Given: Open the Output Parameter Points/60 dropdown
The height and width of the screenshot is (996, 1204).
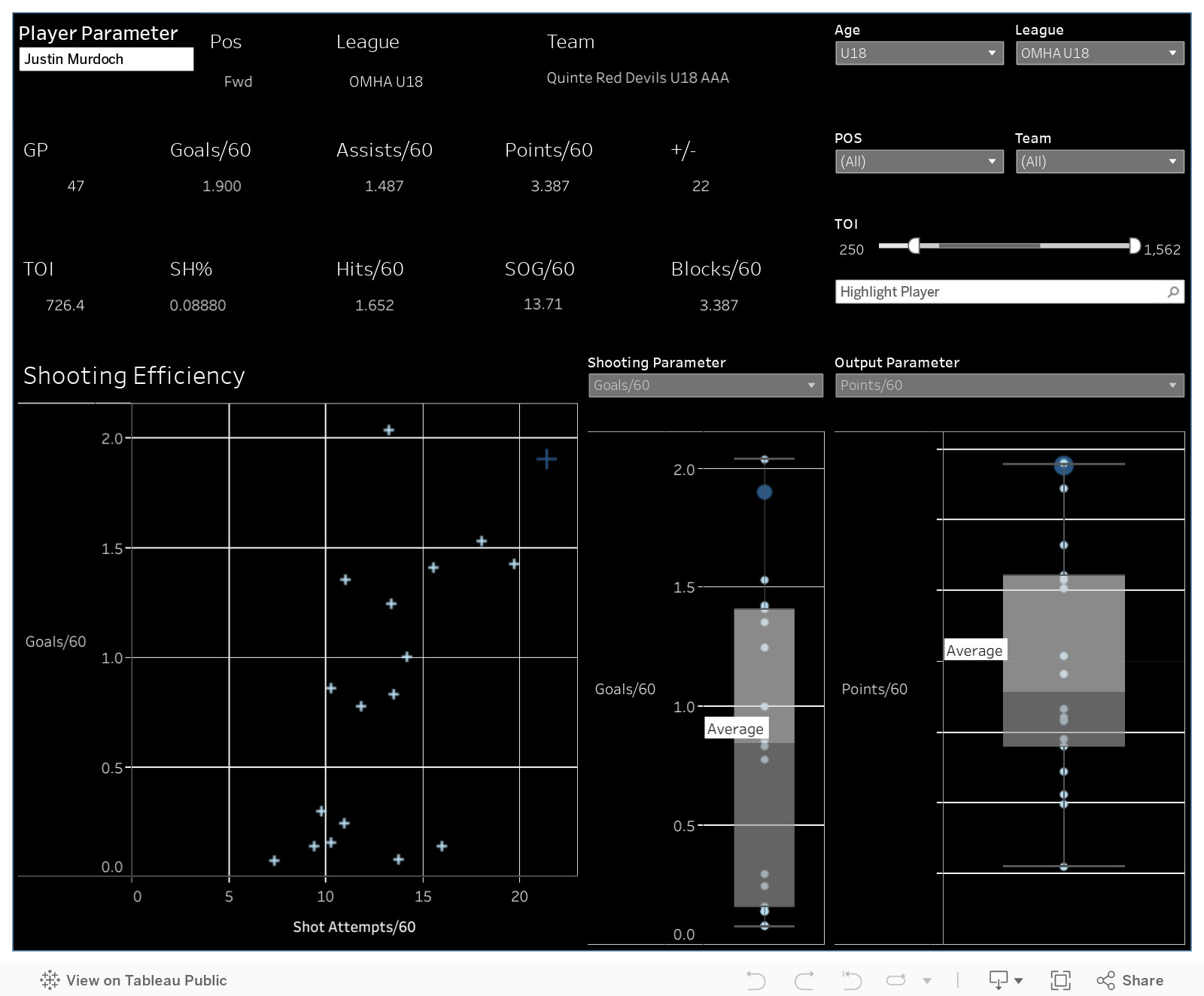Looking at the screenshot, I should pyautogui.click(x=1010, y=385).
